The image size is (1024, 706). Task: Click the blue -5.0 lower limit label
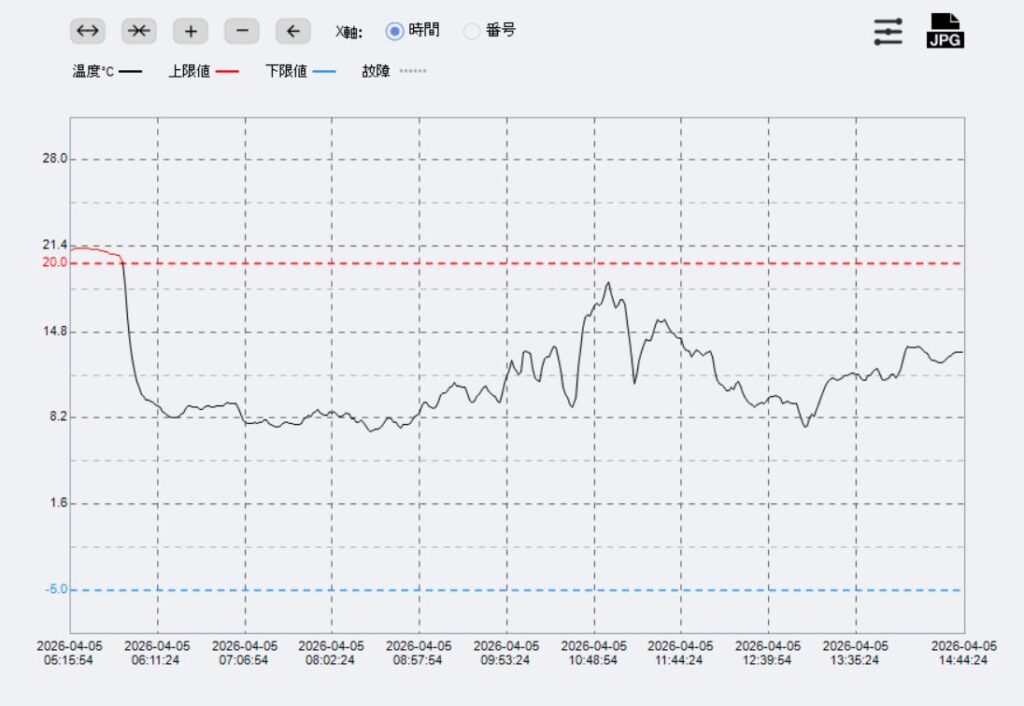(x=56, y=589)
